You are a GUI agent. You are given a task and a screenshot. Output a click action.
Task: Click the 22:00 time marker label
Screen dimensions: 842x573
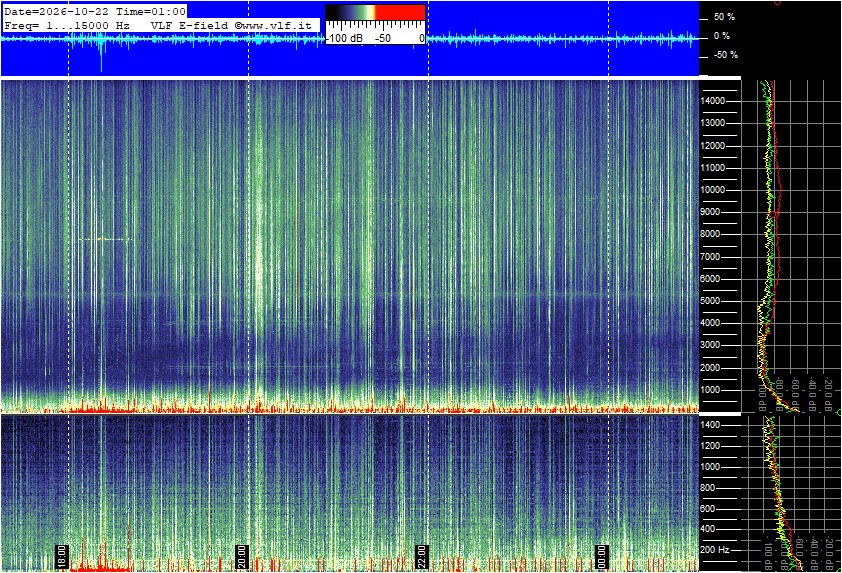(422, 556)
